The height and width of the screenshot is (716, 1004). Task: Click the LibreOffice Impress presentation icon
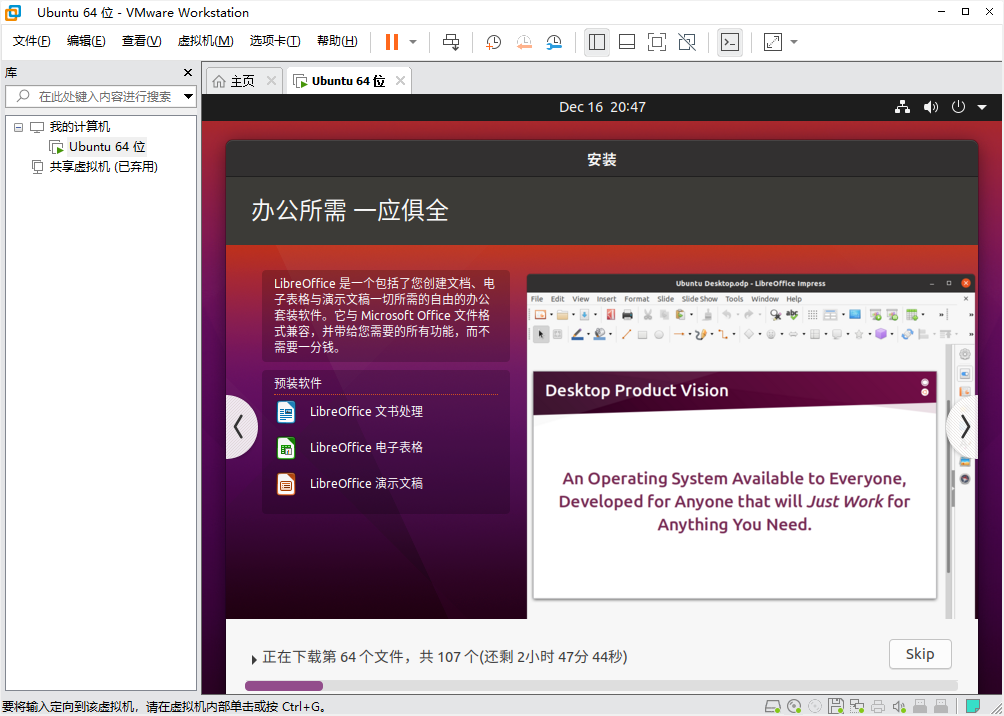(x=286, y=484)
